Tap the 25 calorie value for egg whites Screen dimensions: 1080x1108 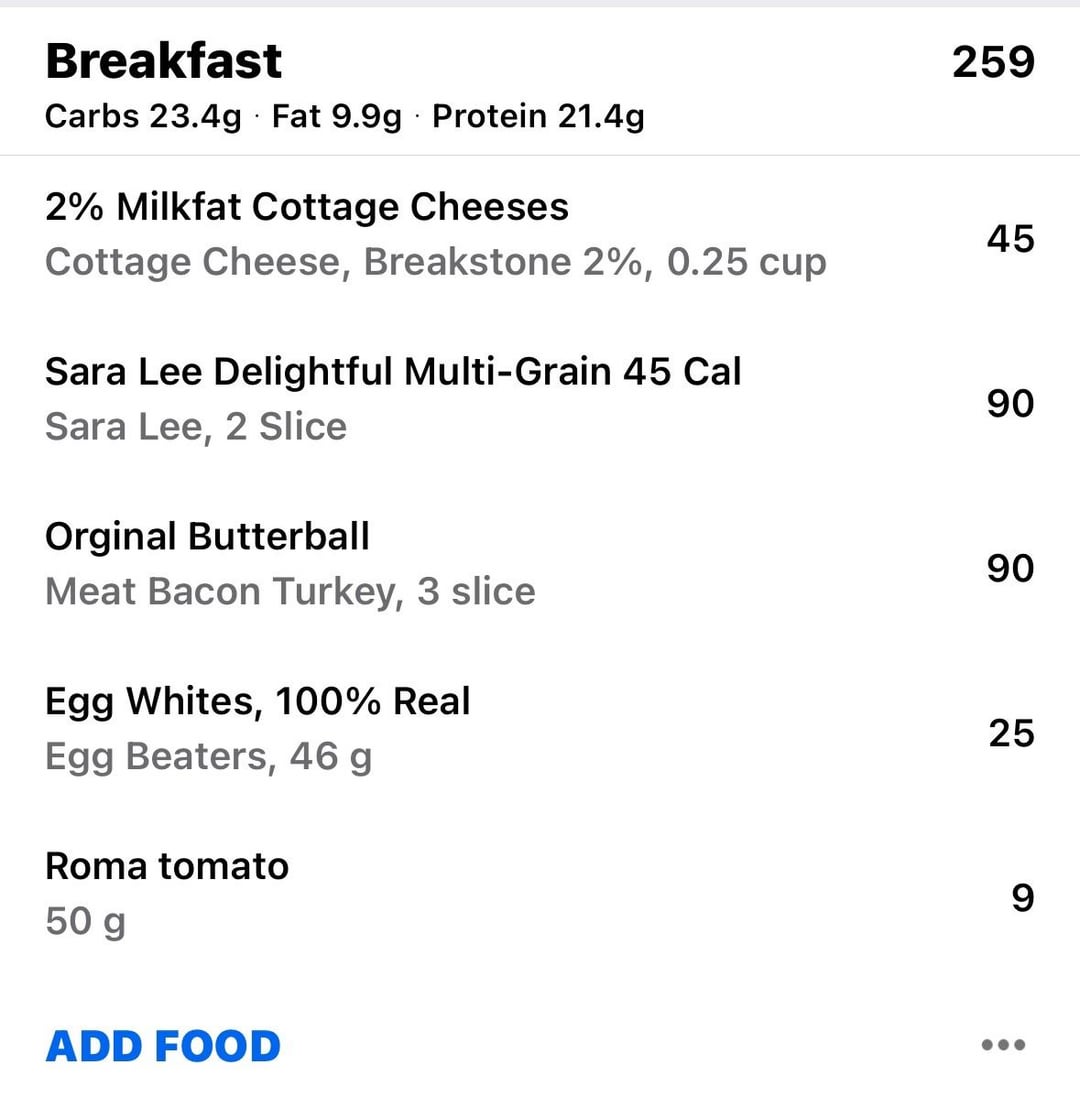coord(1011,733)
